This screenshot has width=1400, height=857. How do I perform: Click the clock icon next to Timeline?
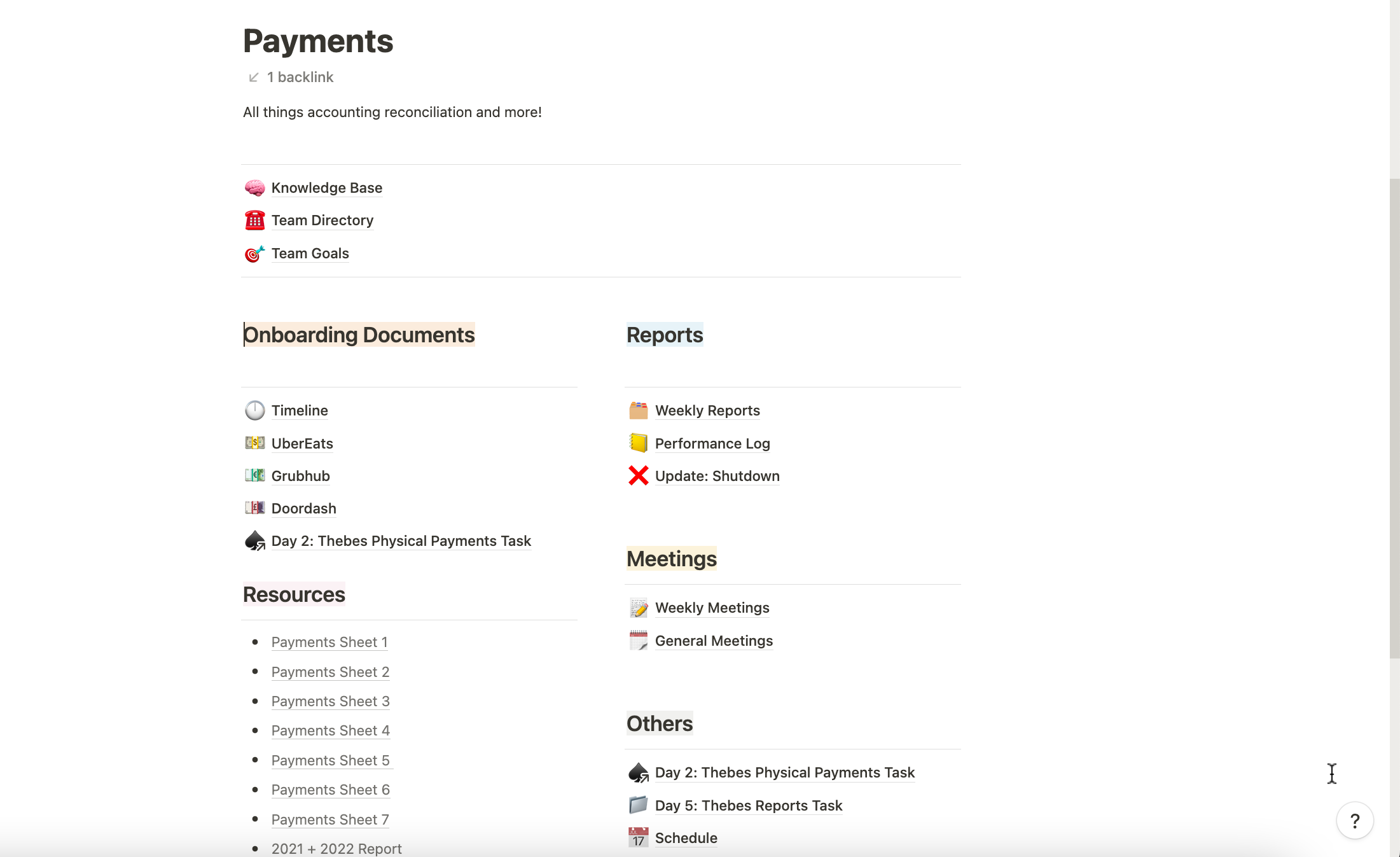(x=254, y=410)
